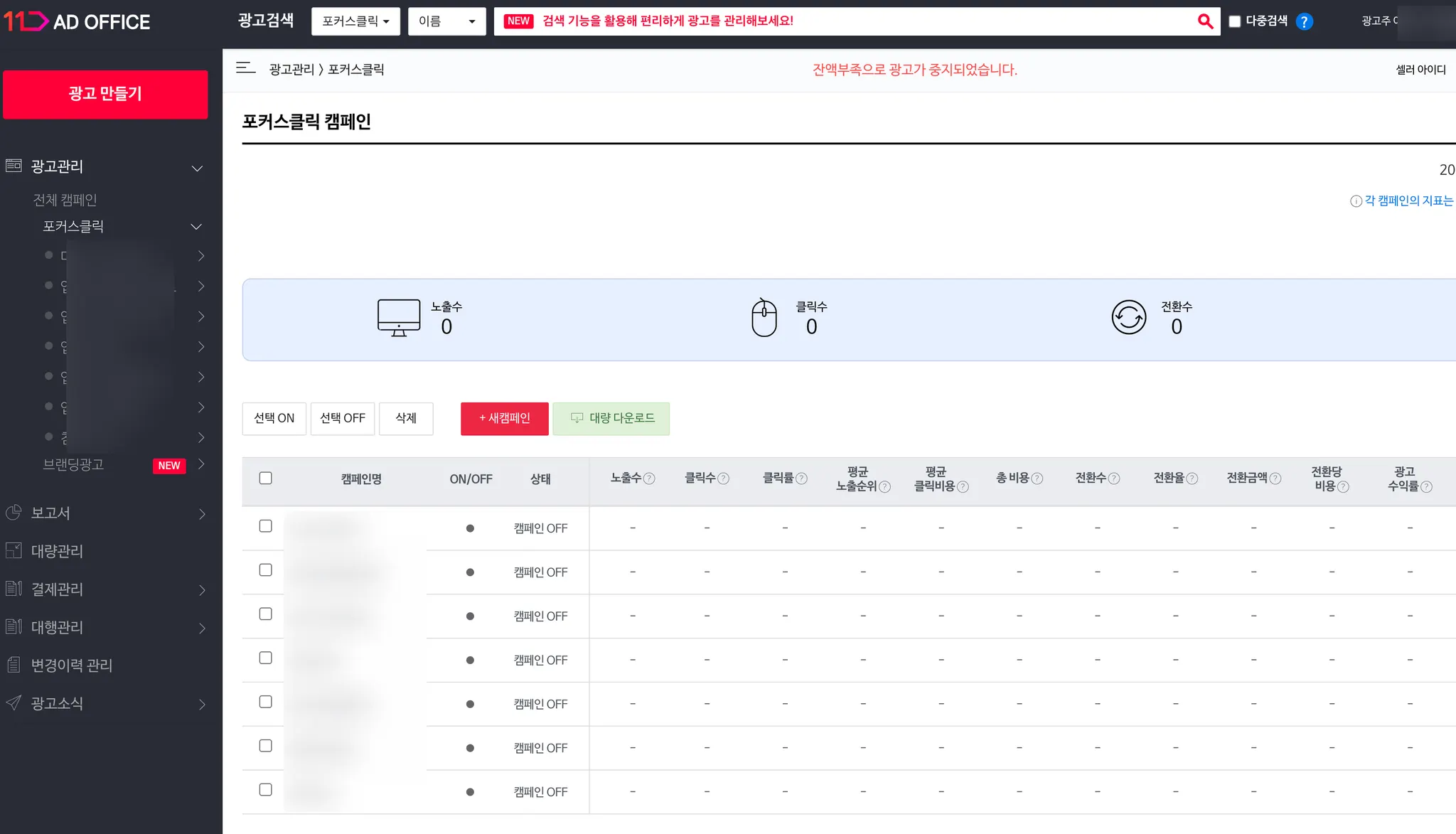Click the 보고서 chart icon in sidebar
The image size is (1456, 834).
pyautogui.click(x=14, y=513)
